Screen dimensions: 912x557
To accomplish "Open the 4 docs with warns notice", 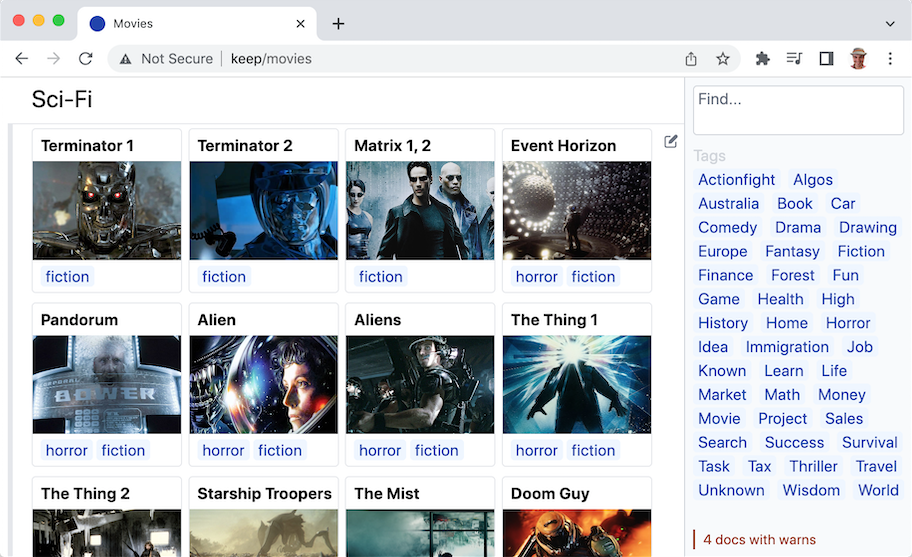I will [x=759, y=540].
